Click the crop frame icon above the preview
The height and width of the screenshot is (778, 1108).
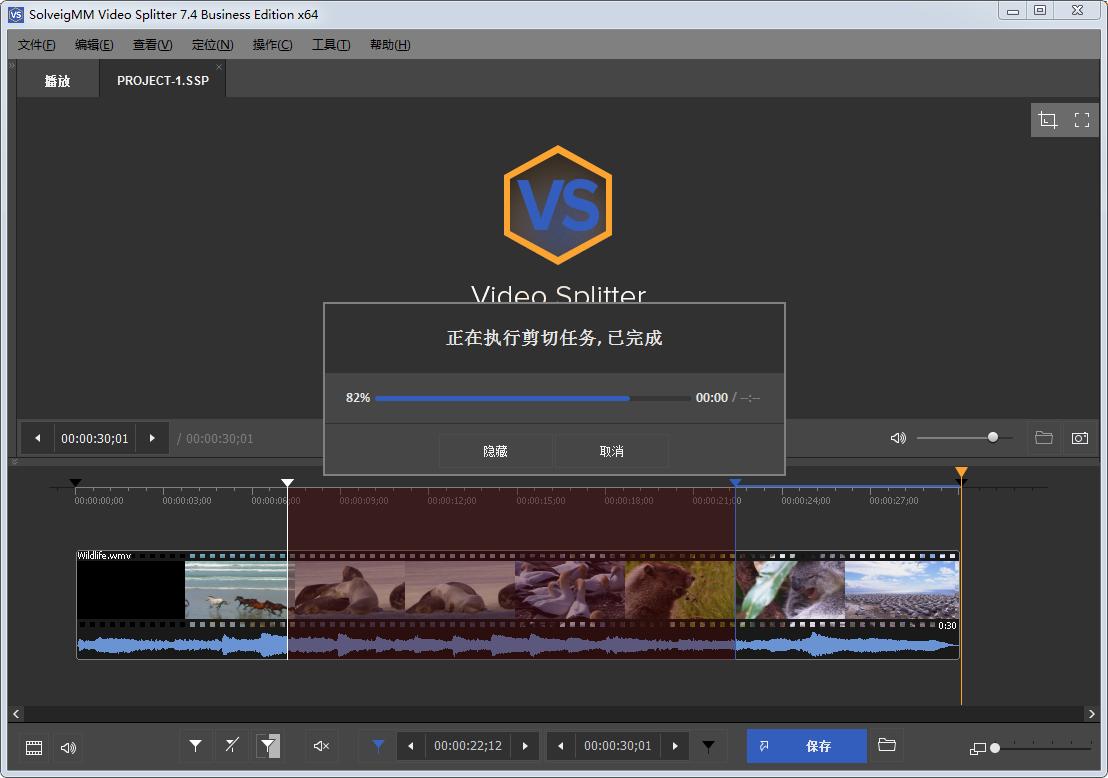coord(1047,119)
